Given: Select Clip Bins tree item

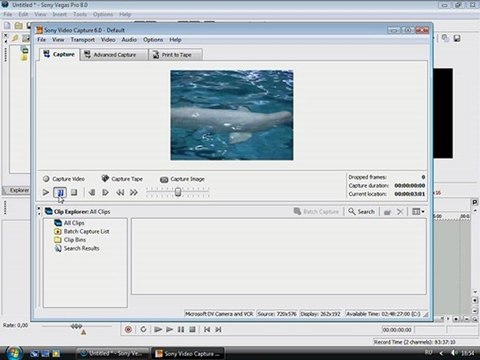Looking at the screenshot, I should (x=70, y=240).
